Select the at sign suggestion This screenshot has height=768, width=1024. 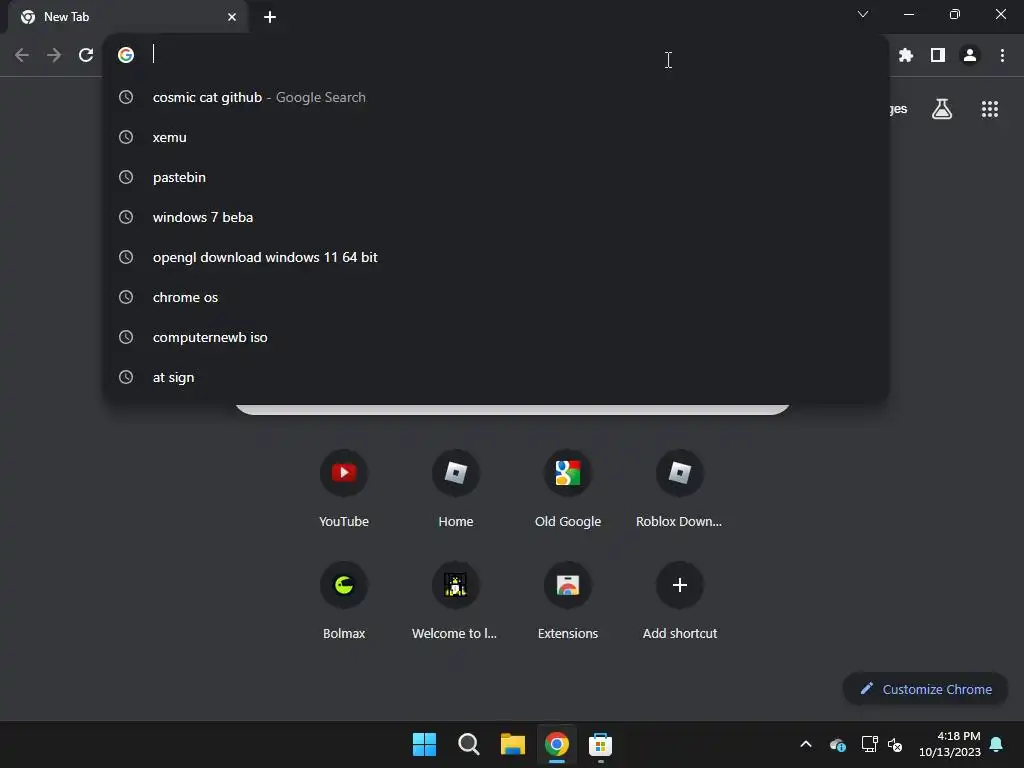(496, 377)
